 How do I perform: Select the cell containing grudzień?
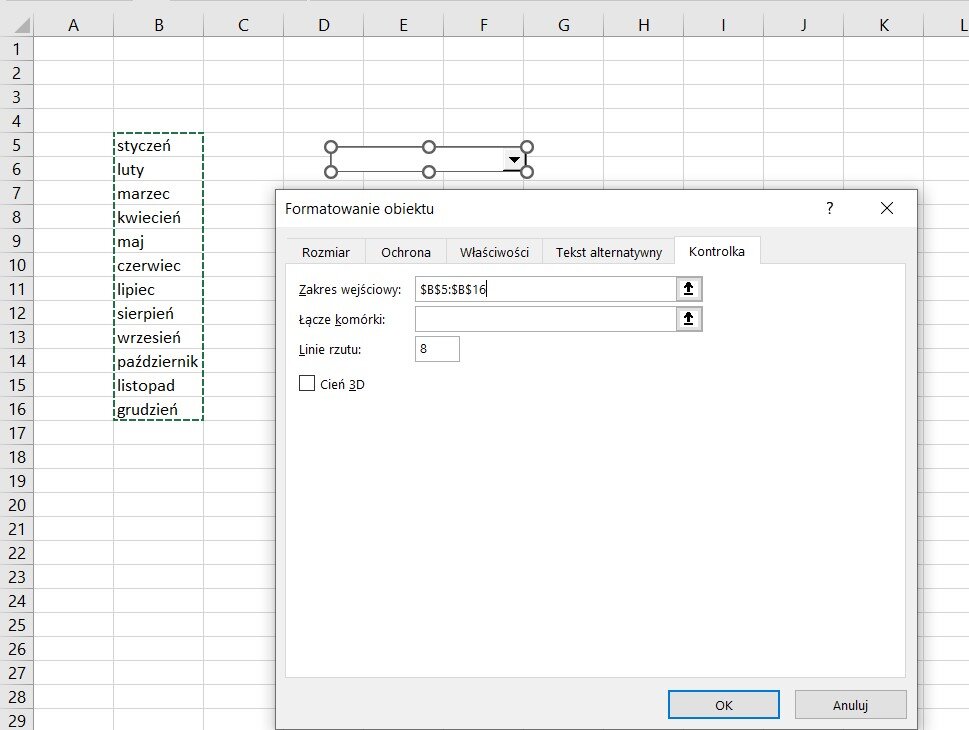click(x=159, y=409)
